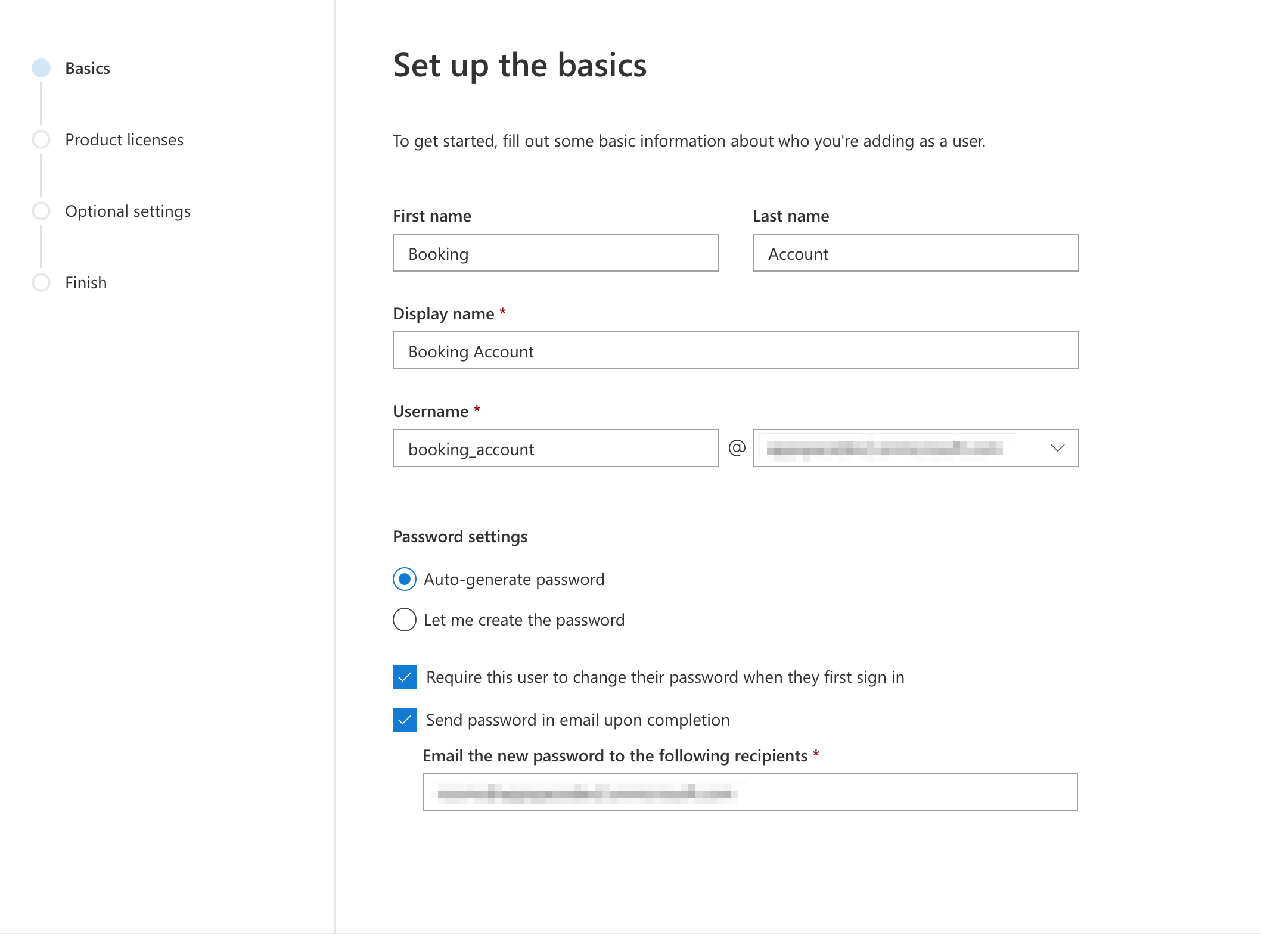
Task: Click the Last name field
Action: [916, 253]
